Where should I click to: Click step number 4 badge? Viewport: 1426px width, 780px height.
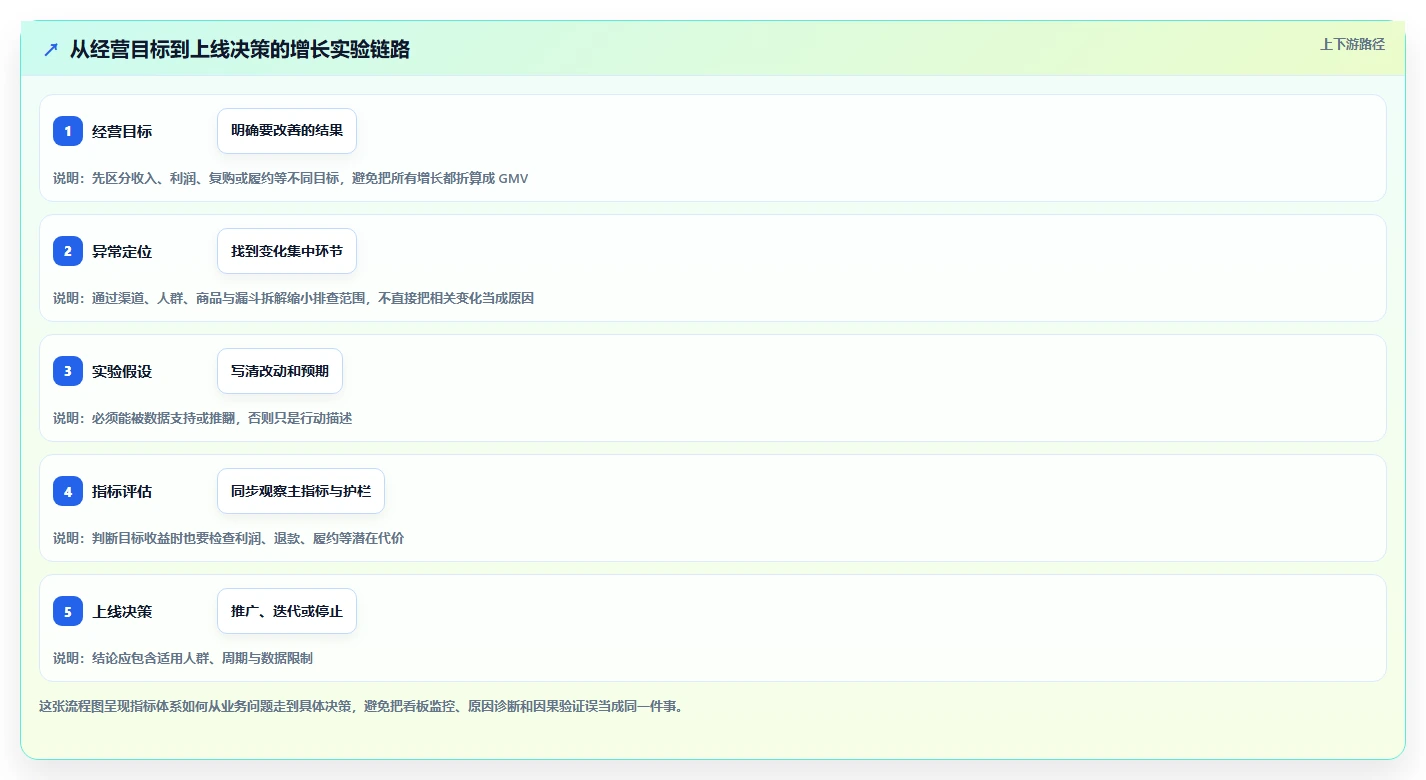(x=68, y=491)
